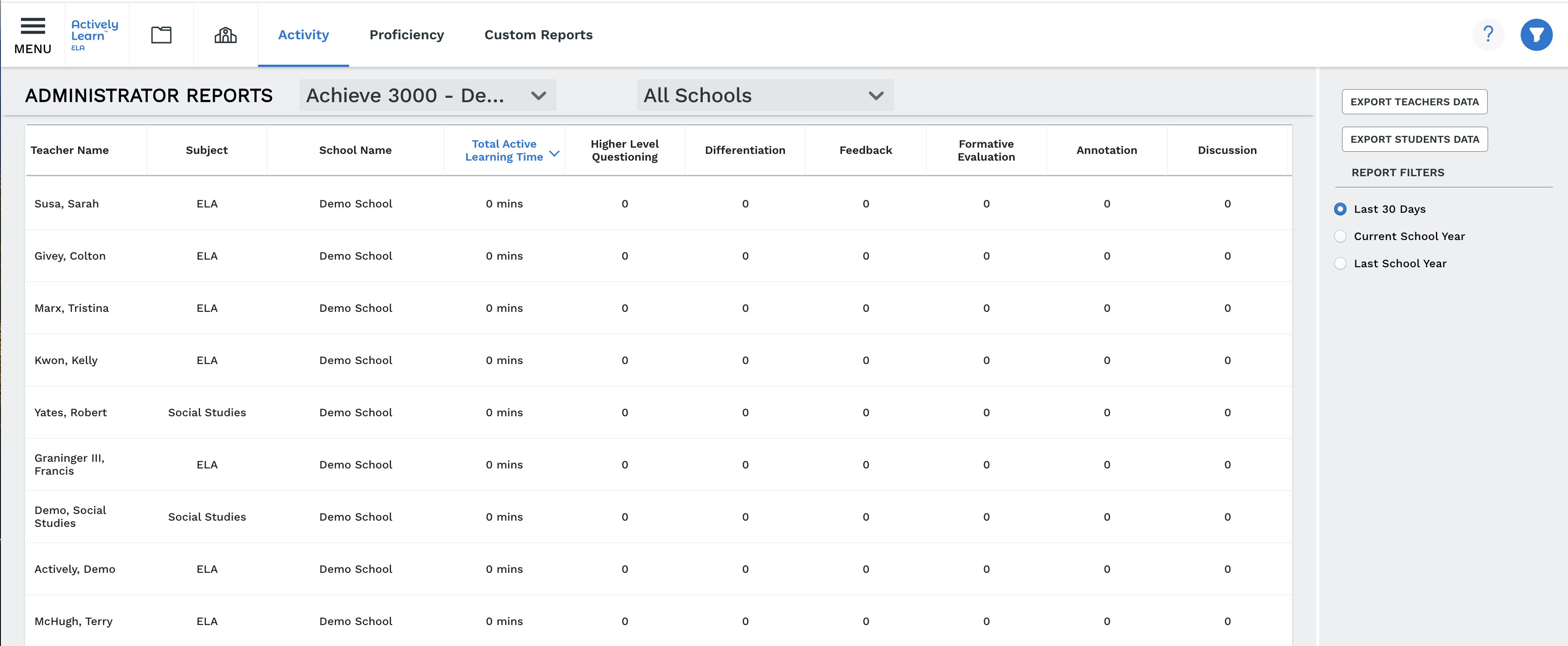Click the Actively Learn ELA logo
1568x646 pixels.
[94, 35]
